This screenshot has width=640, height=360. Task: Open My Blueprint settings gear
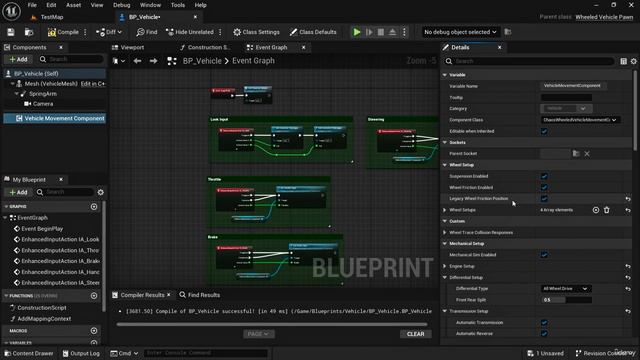tap(100, 192)
